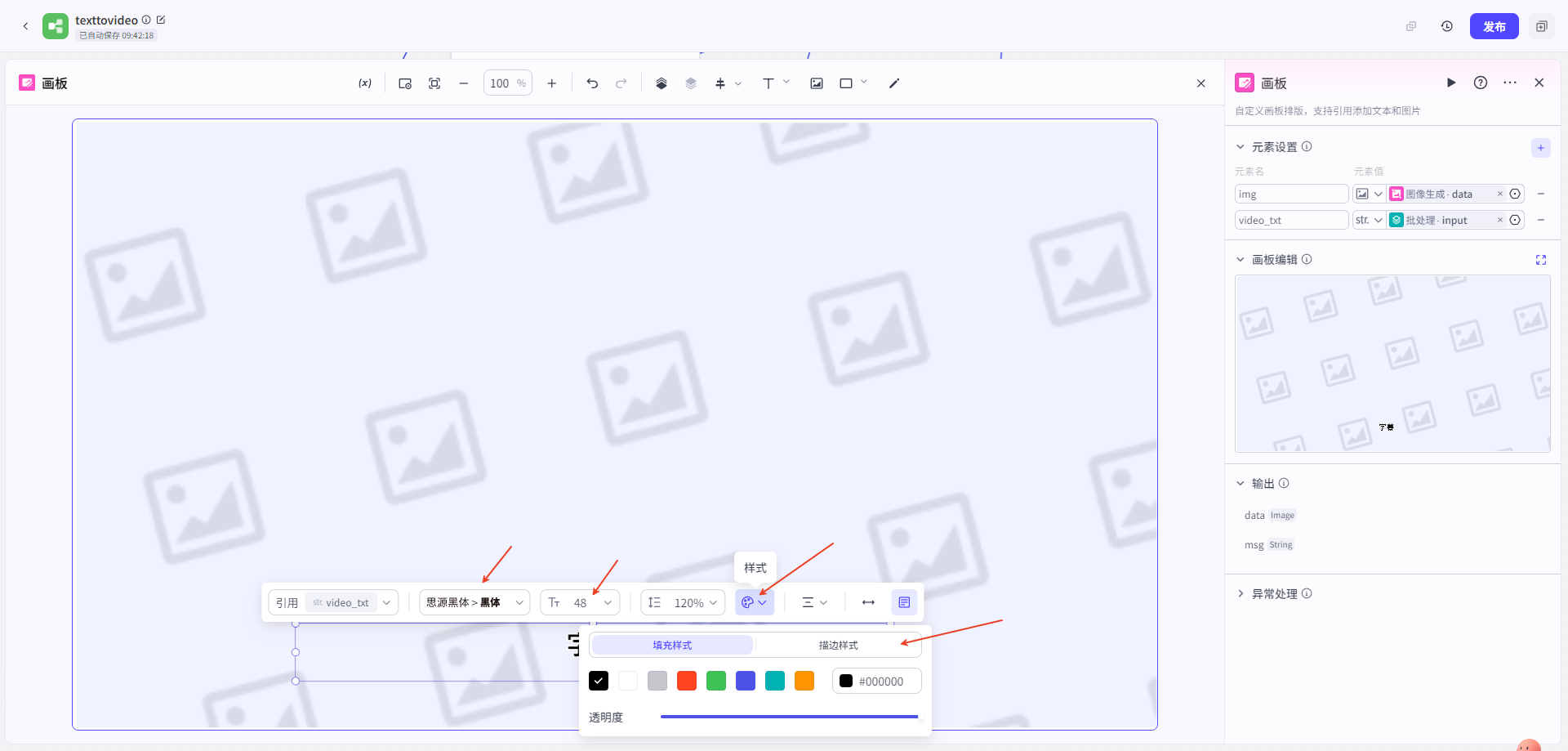Image resolution: width=1568 pixels, height=751 pixels.
Task: Expand the 画板编辑 preview to fullscreen
Action: pyautogui.click(x=1540, y=260)
